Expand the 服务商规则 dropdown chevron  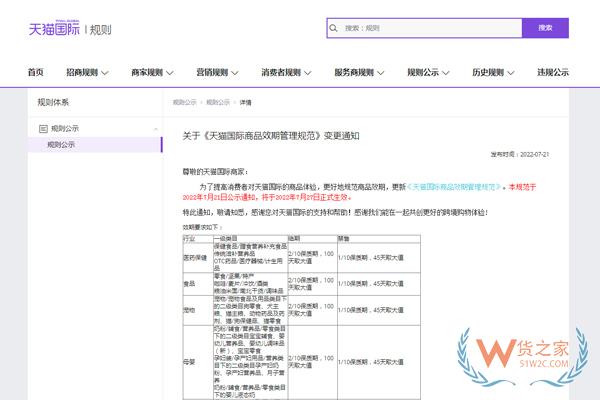[380, 73]
